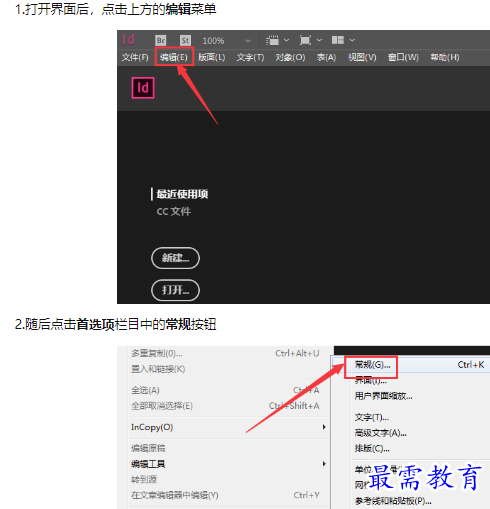Select the 最近使用项 tab

click(182, 194)
